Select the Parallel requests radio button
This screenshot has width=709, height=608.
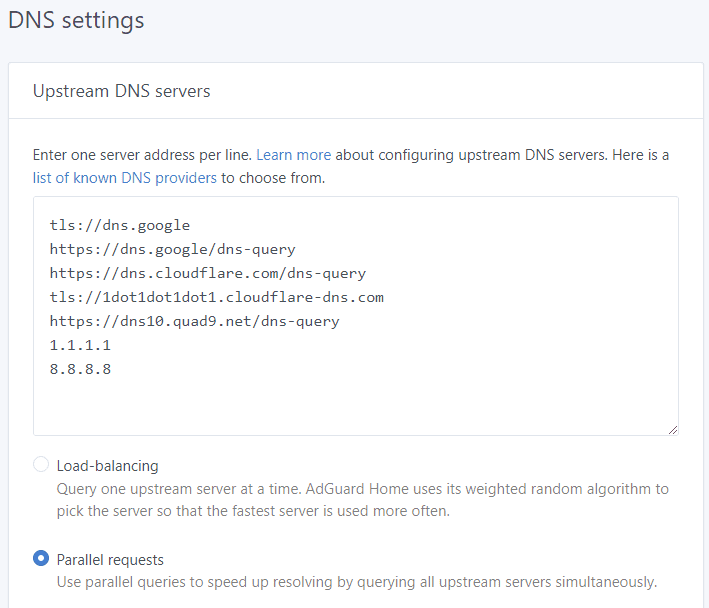point(41,558)
